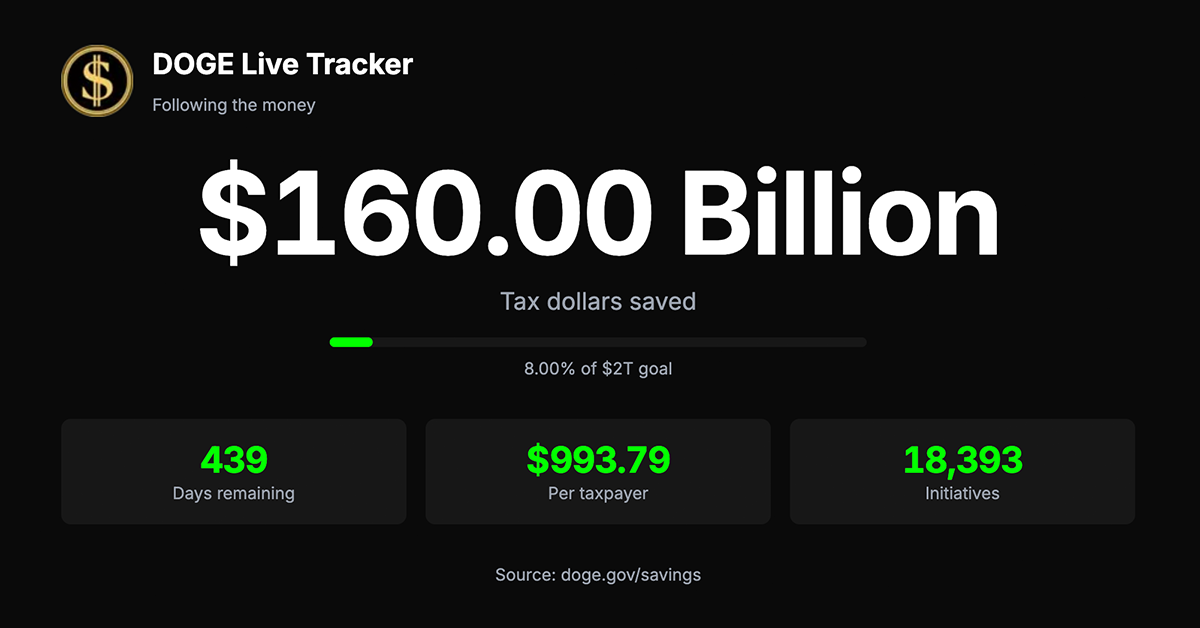Click the 18,393 initiatives count
The width and height of the screenshot is (1200, 628).
tap(963, 460)
